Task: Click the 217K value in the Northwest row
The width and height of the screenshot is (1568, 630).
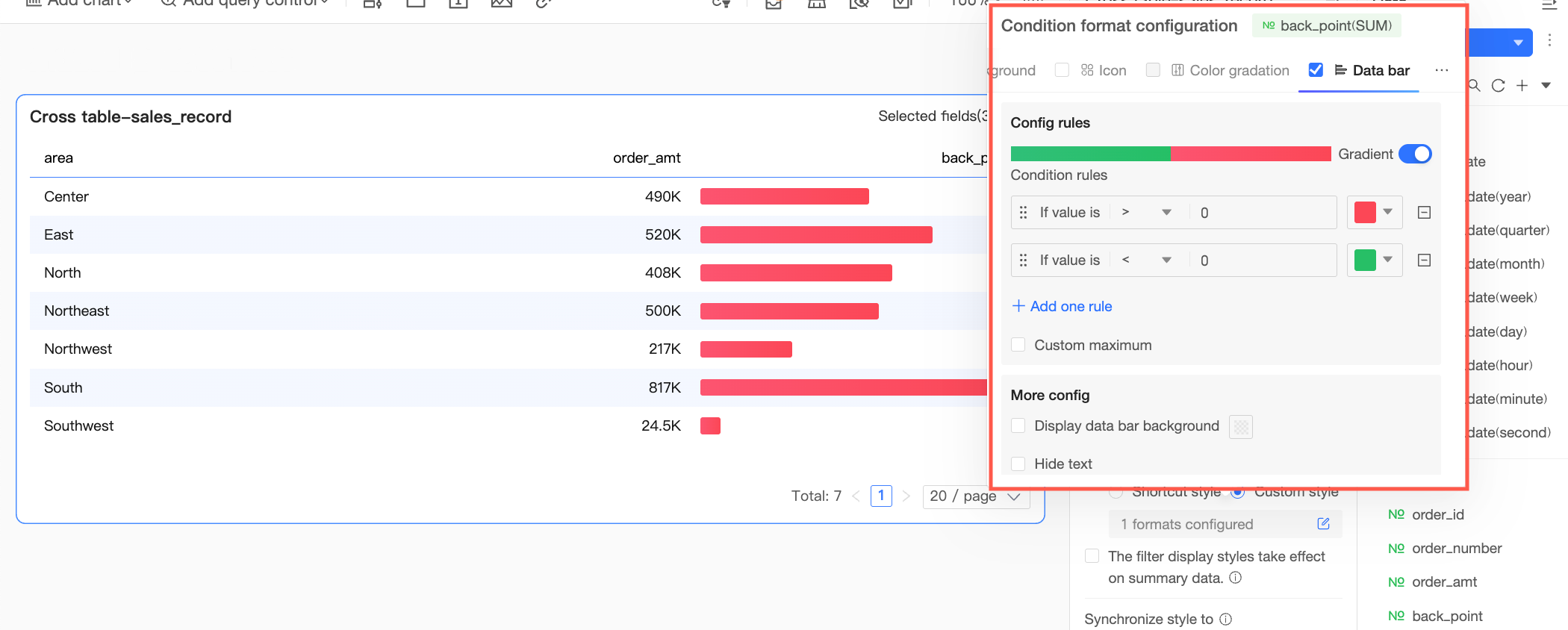Action: 665,349
